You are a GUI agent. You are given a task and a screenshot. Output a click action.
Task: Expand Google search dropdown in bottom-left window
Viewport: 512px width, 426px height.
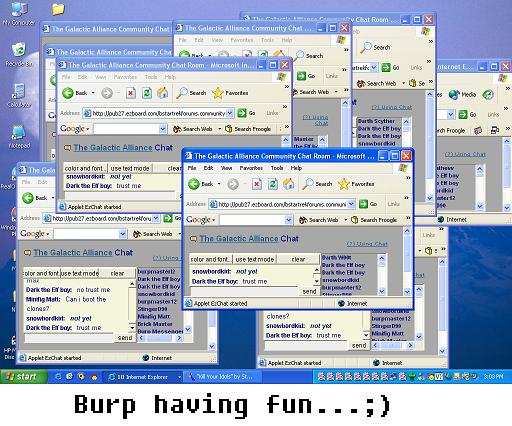coord(123,234)
